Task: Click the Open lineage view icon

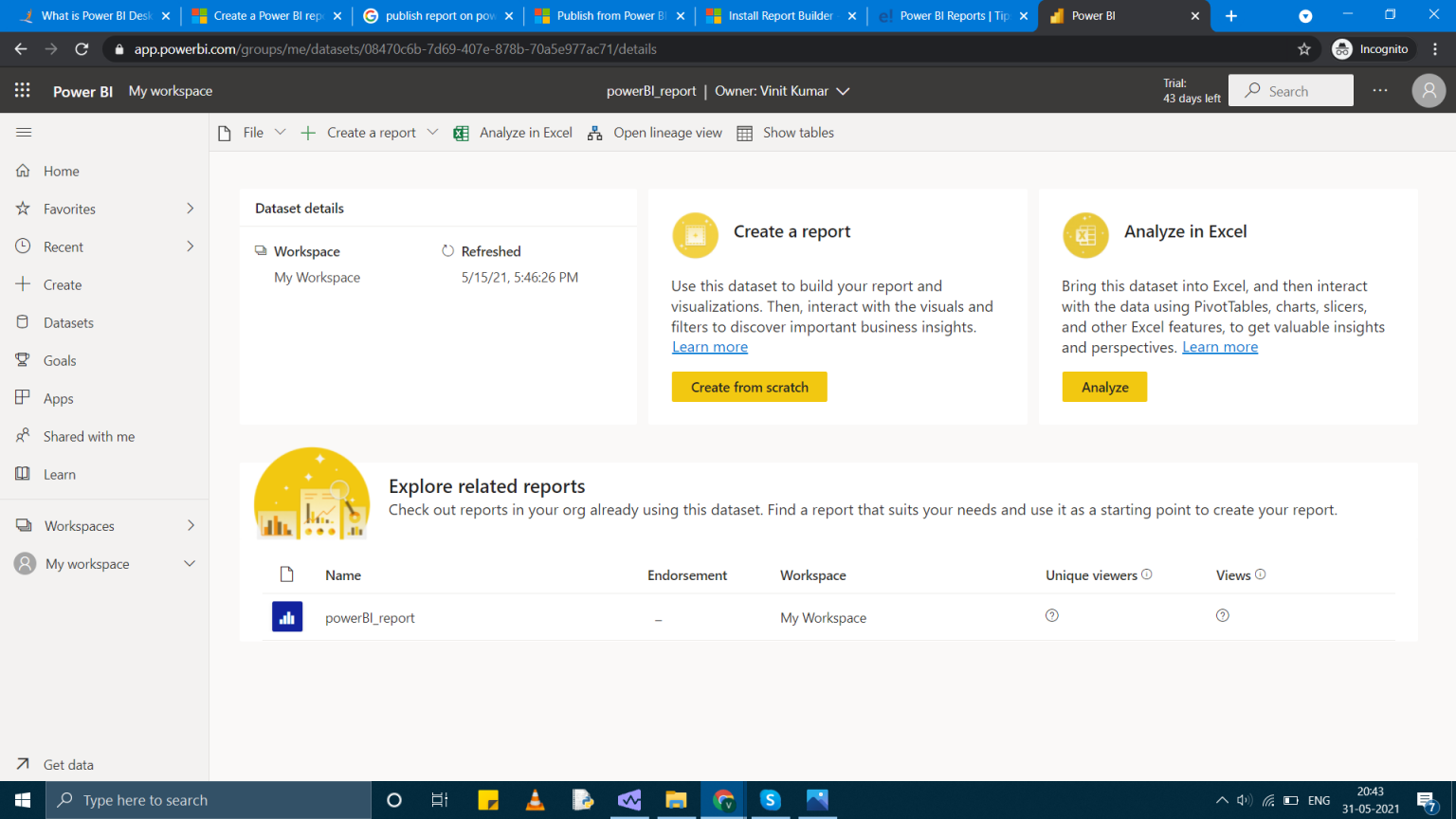Action: pyautogui.click(x=594, y=133)
